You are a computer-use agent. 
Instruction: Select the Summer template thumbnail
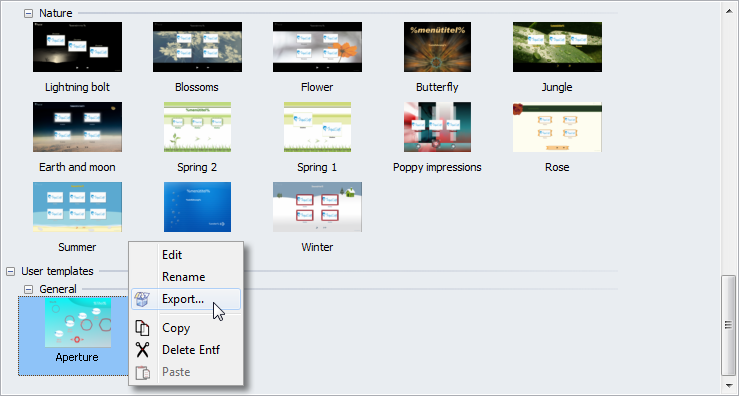coord(77,207)
